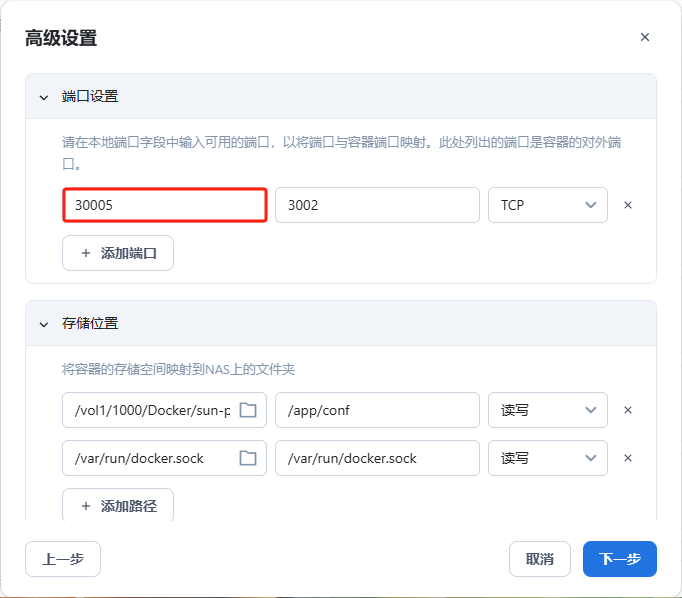Screen dimensions: 682x598
Task: Proceed with the 下一步 button
Action: (620, 559)
